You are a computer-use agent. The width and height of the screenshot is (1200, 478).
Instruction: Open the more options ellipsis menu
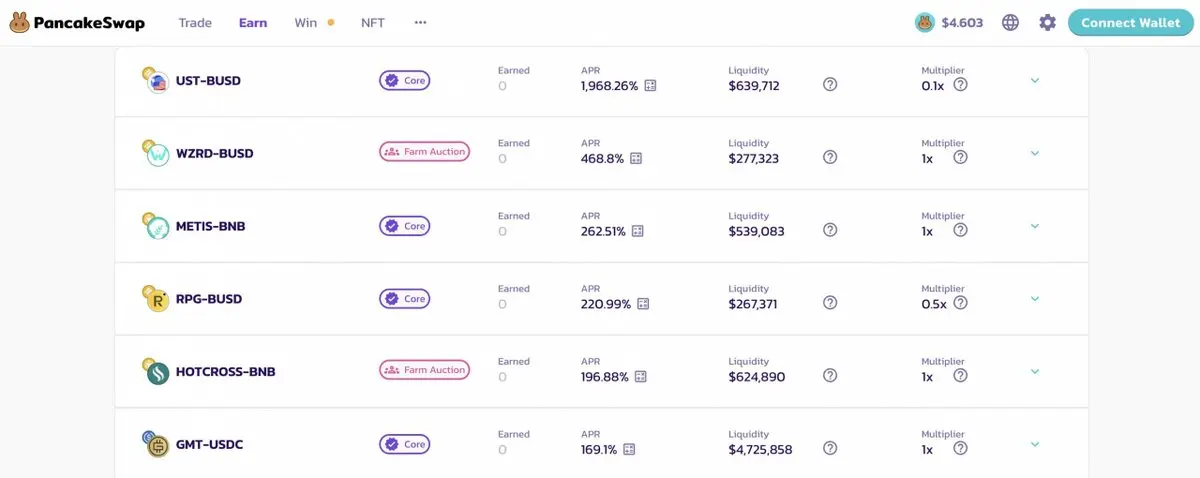point(420,22)
